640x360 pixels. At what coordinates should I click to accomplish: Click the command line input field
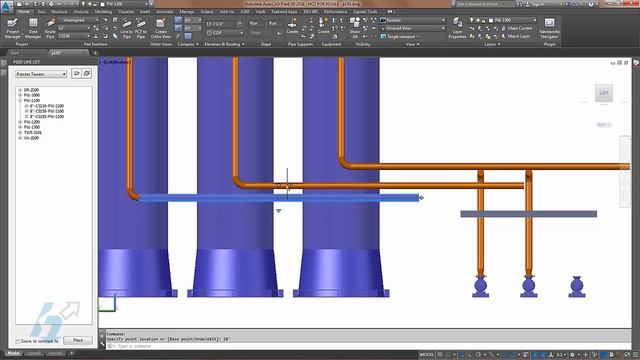[x=367, y=346]
